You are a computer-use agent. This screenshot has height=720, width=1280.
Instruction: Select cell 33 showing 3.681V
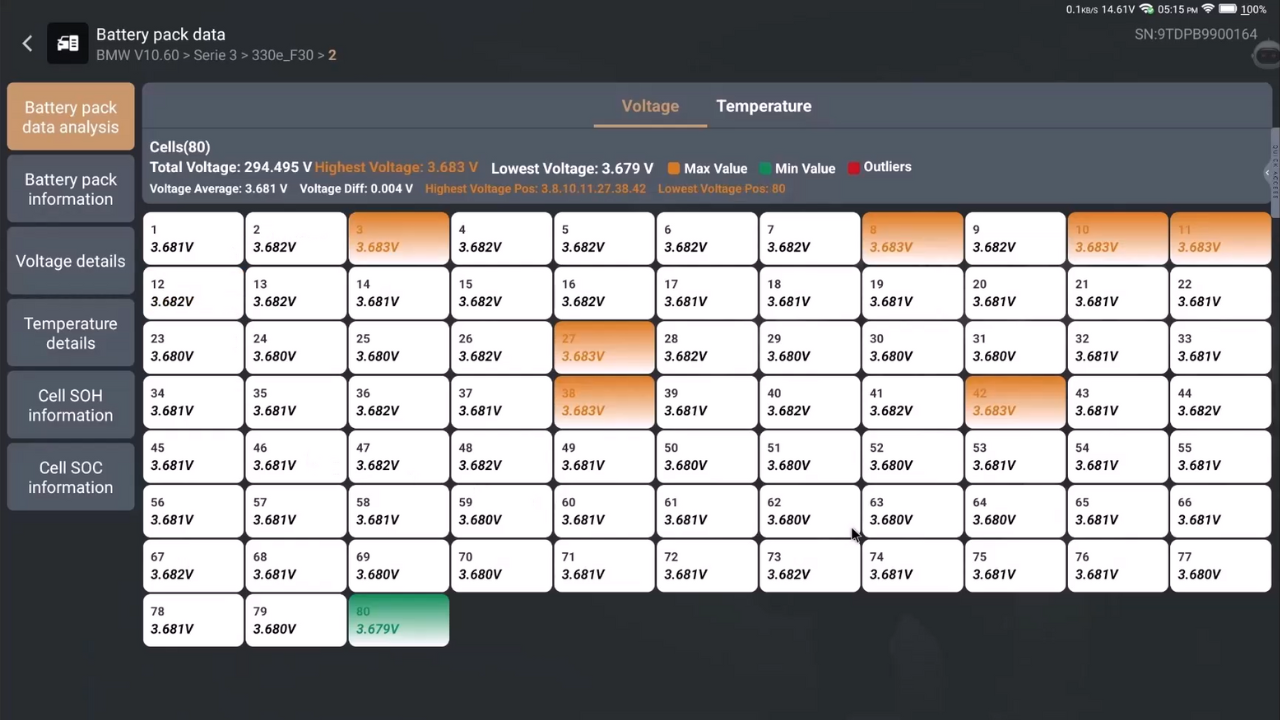pos(1221,347)
